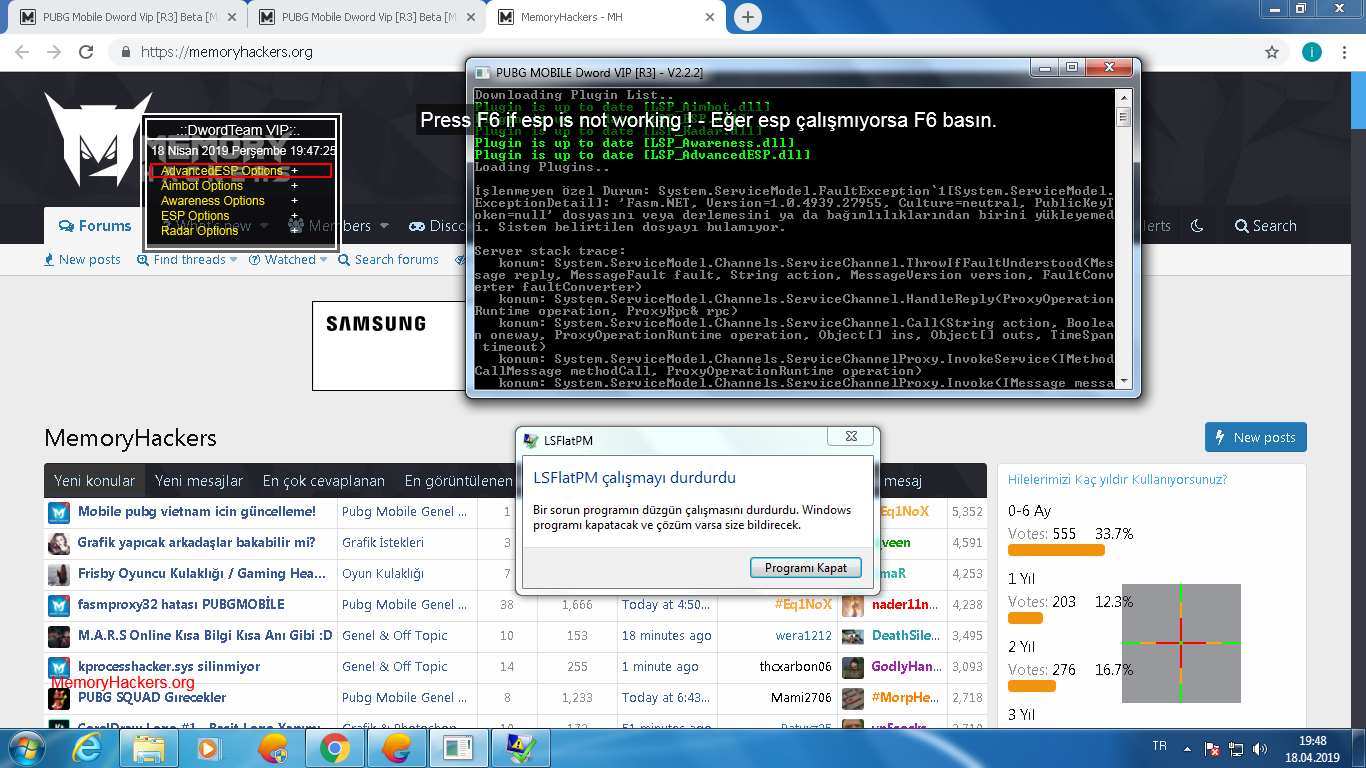Click the TR language indicator in tray

(x=1160, y=747)
